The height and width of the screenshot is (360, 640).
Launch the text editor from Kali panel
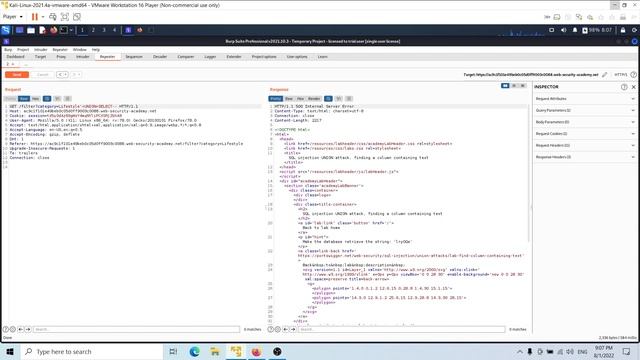coord(42,30)
